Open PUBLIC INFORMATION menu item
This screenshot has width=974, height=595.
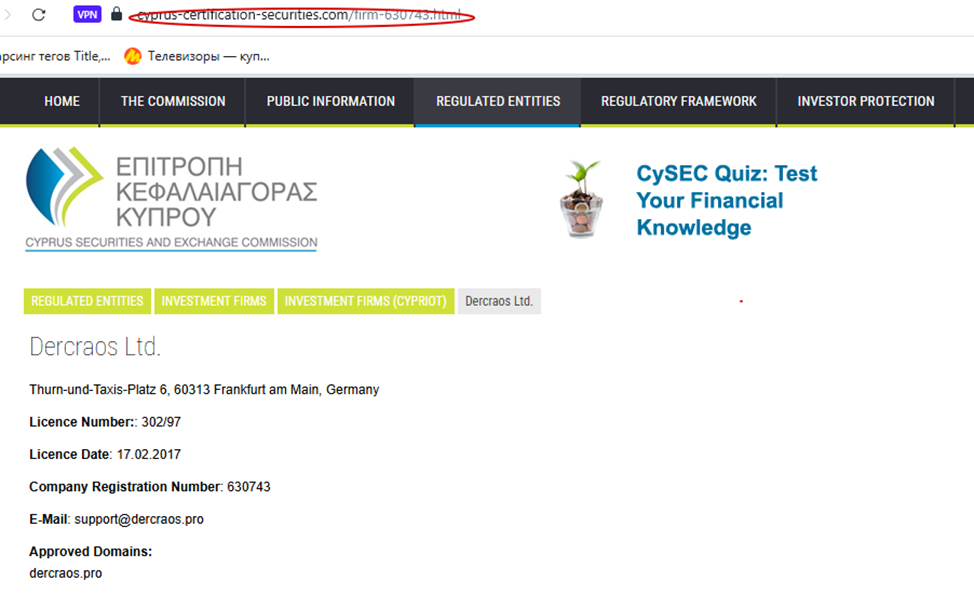click(x=330, y=101)
